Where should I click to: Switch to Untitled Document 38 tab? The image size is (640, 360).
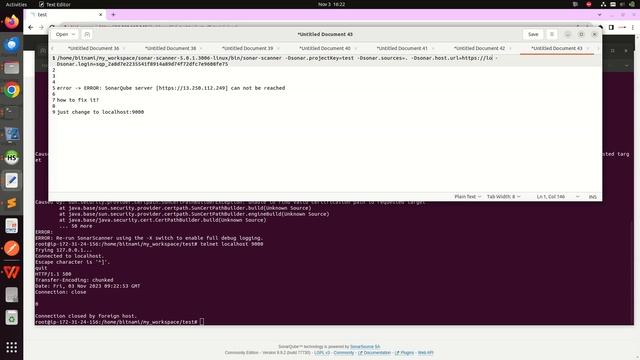click(171, 48)
